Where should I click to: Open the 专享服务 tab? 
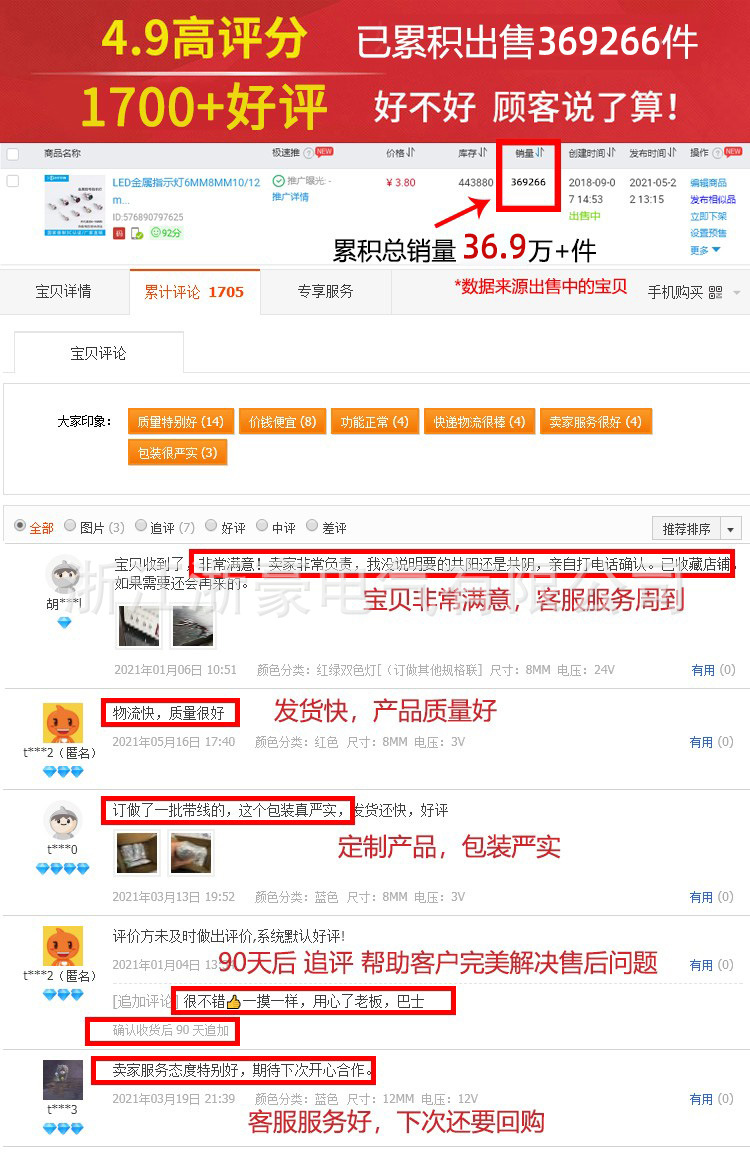click(x=325, y=291)
